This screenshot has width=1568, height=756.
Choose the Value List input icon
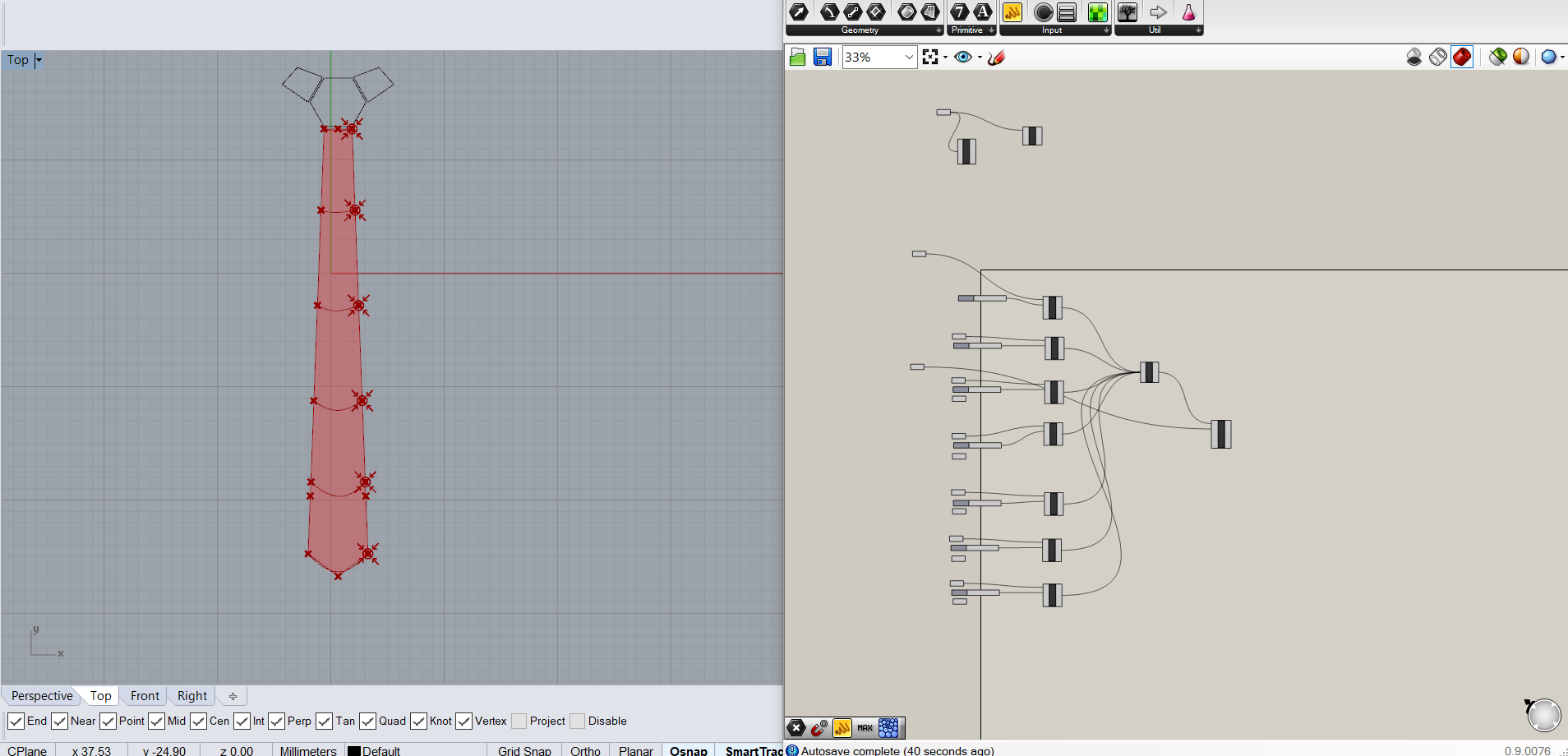(1067, 12)
